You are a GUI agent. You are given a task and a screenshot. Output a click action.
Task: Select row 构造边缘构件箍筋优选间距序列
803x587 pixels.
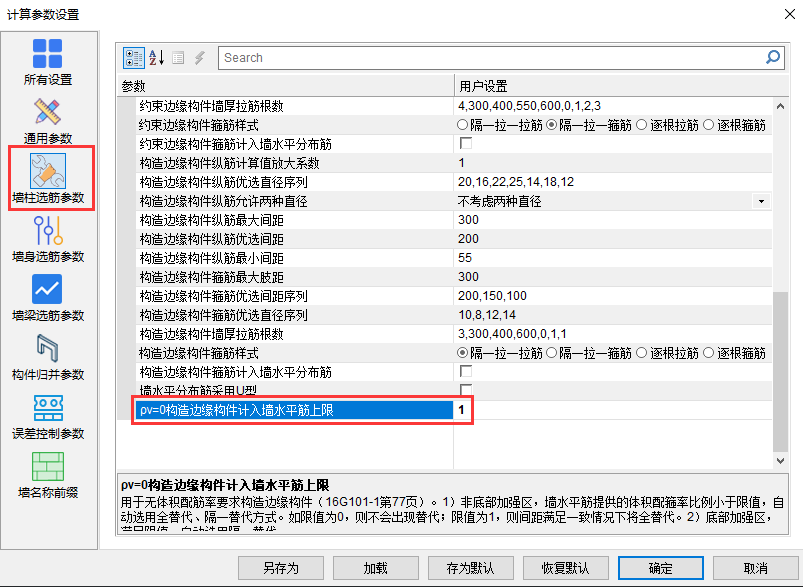(x=294, y=296)
